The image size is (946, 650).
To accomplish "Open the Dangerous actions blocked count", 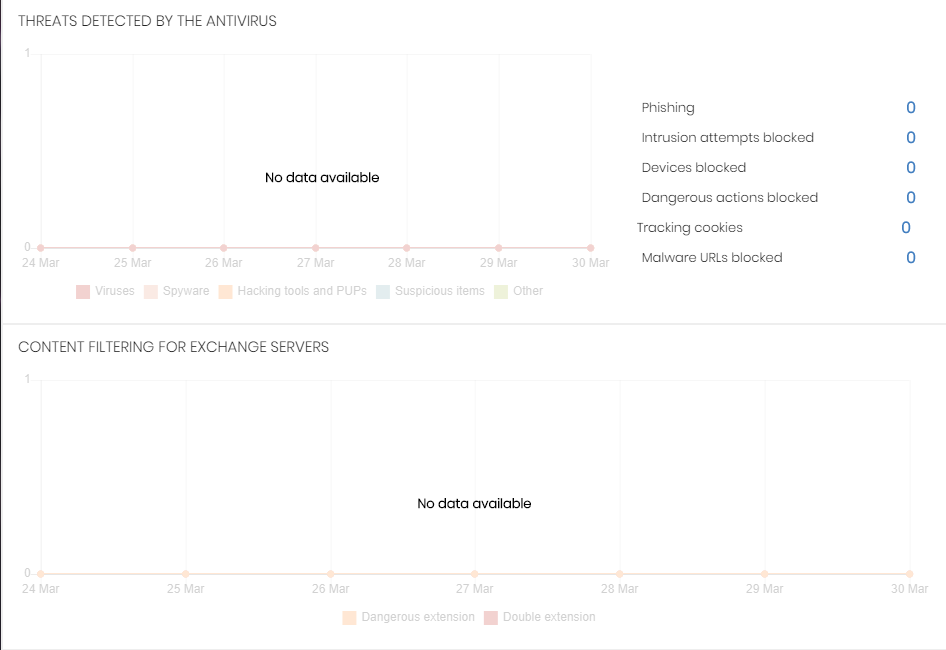I will (911, 197).
